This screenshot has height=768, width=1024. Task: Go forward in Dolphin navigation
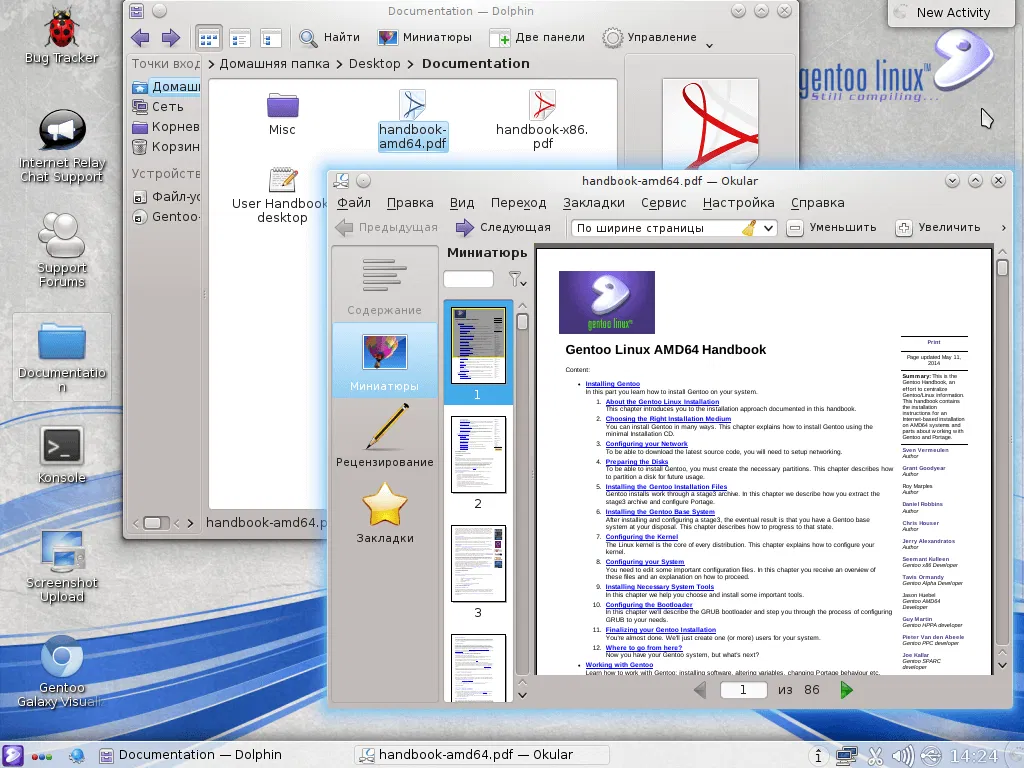tap(170, 38)
